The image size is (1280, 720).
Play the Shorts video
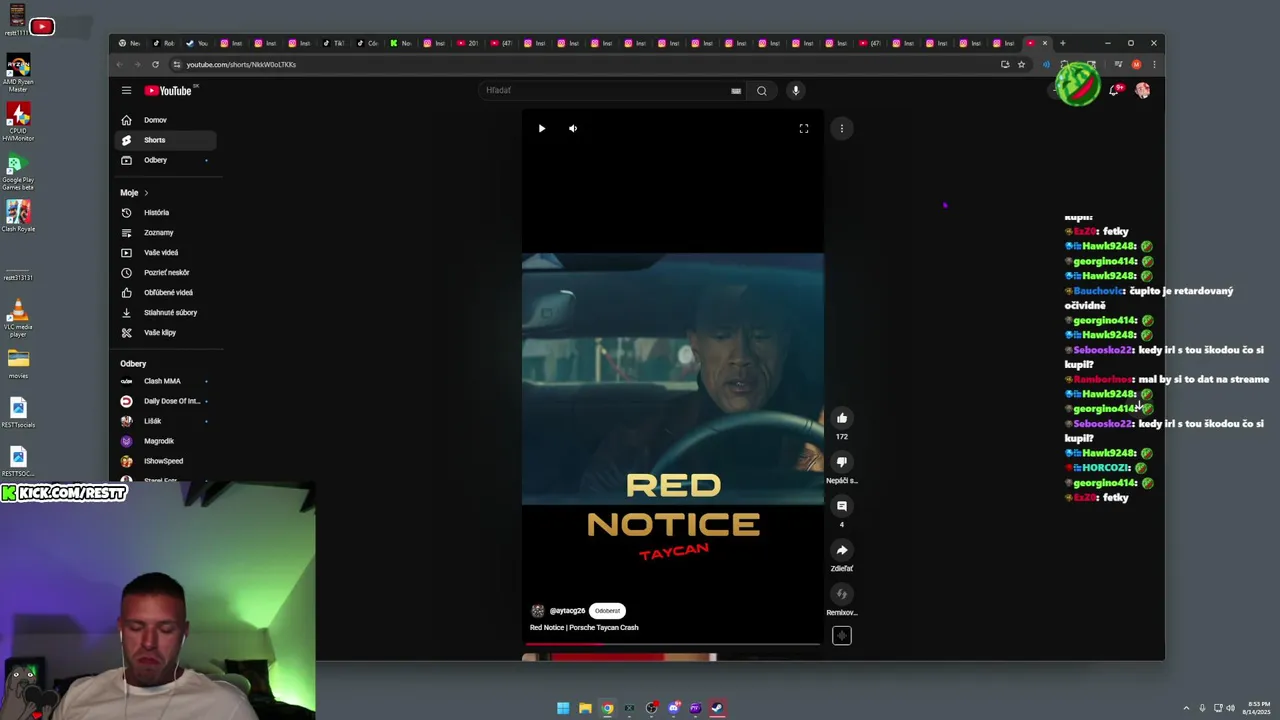[x=542, y=128]
